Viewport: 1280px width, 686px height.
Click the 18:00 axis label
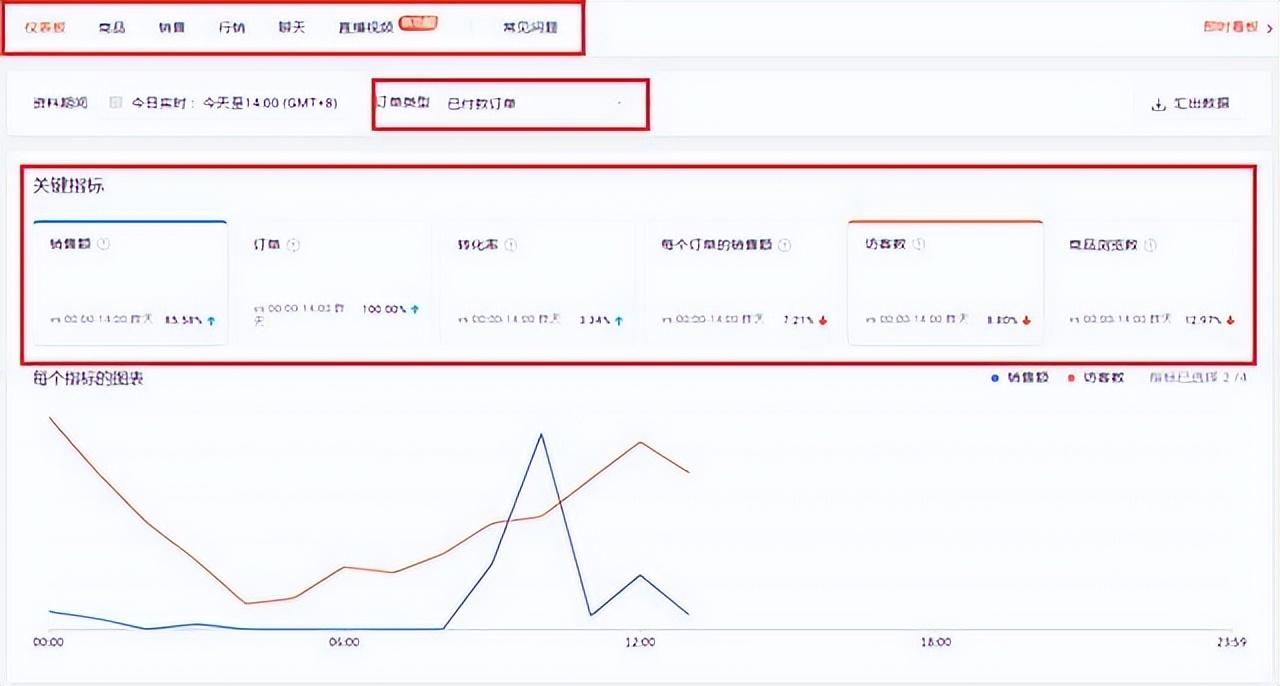936,642
